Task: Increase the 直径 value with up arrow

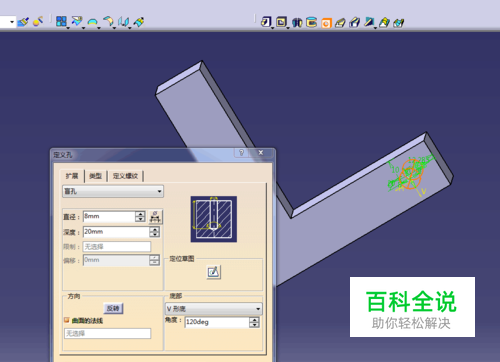Action: (x=140, y=214)
